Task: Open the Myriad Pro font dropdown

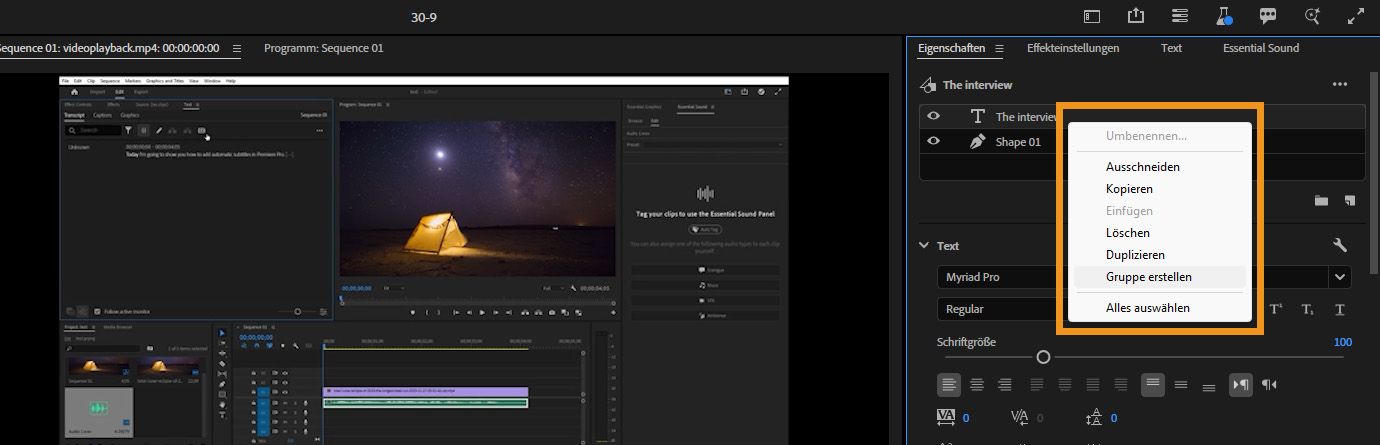Action: pos(1339,277)
